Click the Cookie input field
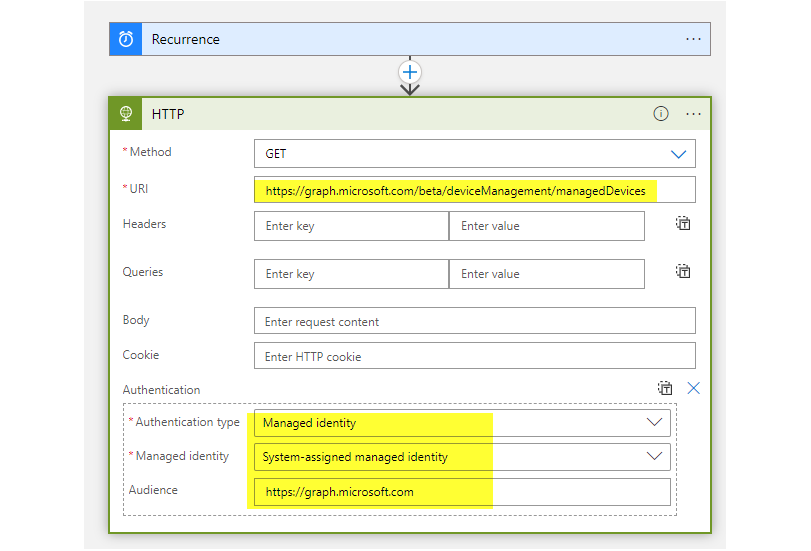The height and width of the screenshot is (551, 811). click(x=475, y=356)
